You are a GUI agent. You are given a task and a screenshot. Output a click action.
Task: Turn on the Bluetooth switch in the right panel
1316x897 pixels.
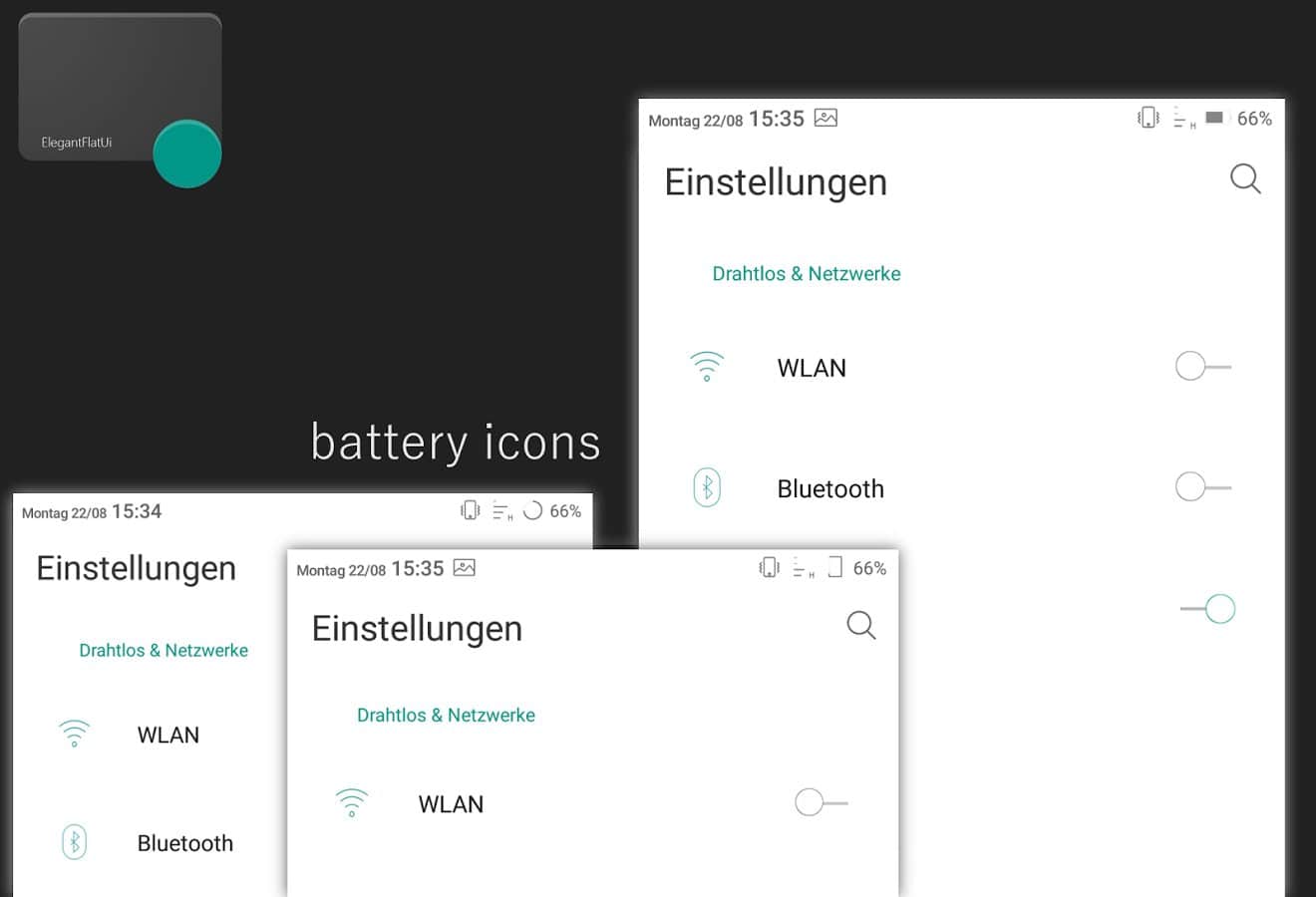1203,486
